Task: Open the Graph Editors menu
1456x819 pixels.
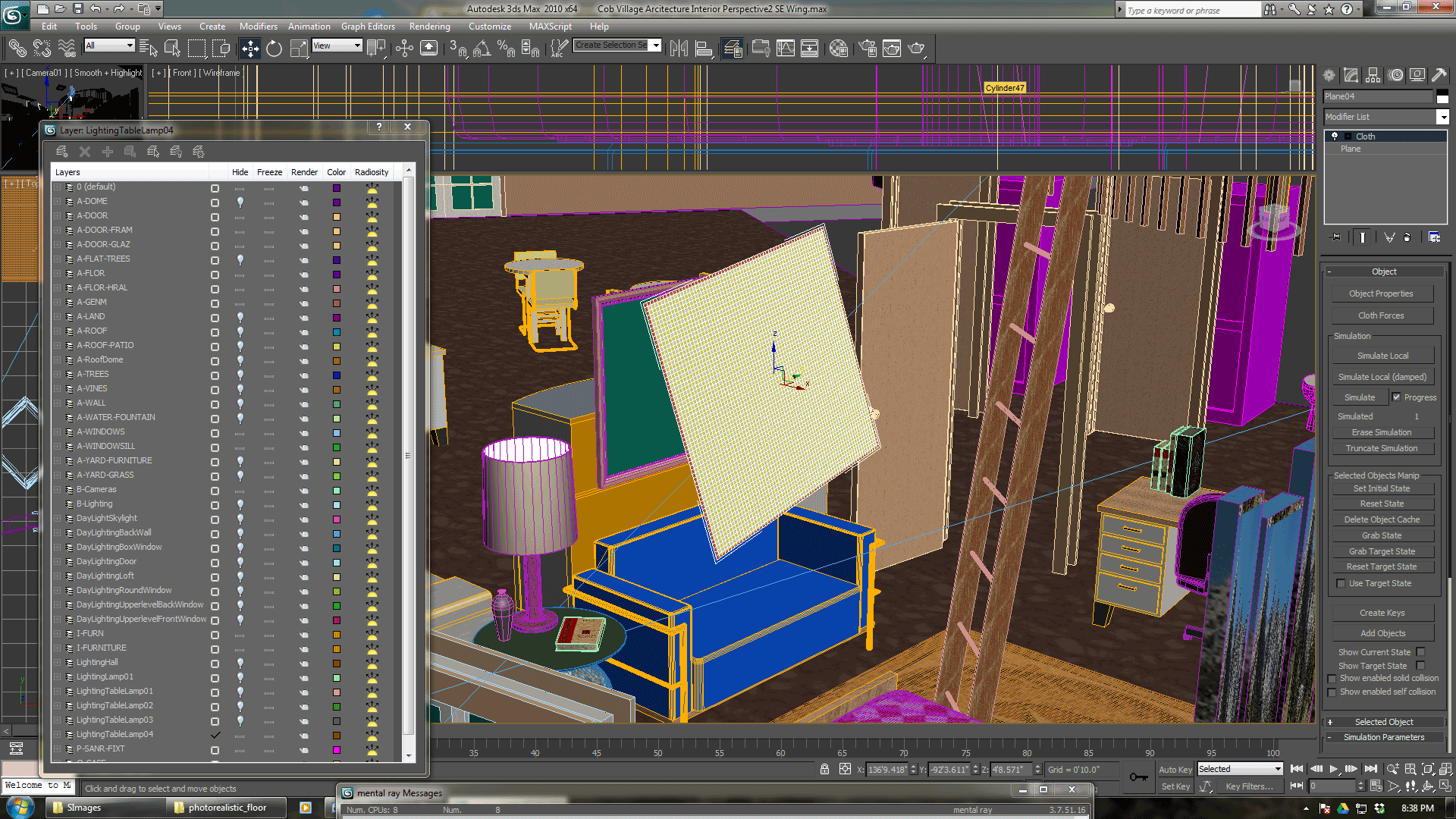Action: coord(368,27)
